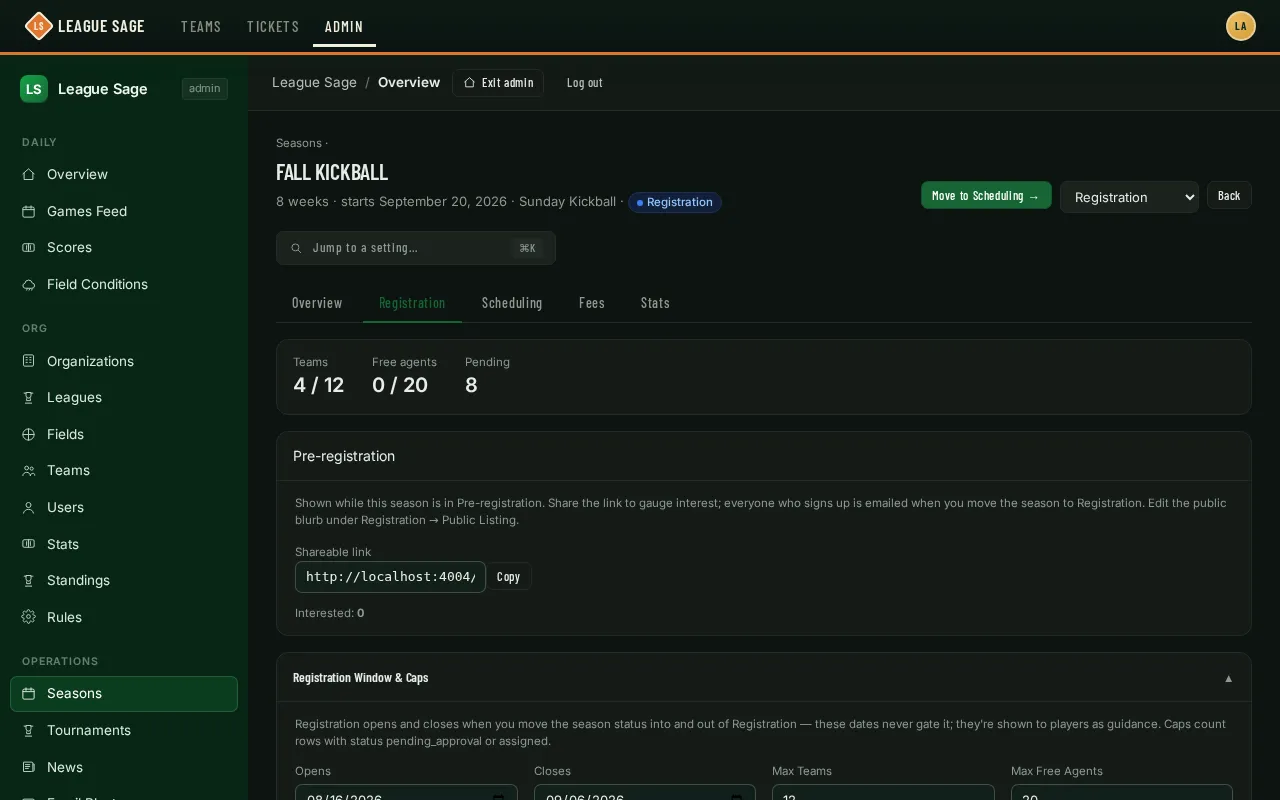Click the Games Feed calendar icon
Image resolution: width=1280 pixels, height=800 pixels.
point(29,211)
